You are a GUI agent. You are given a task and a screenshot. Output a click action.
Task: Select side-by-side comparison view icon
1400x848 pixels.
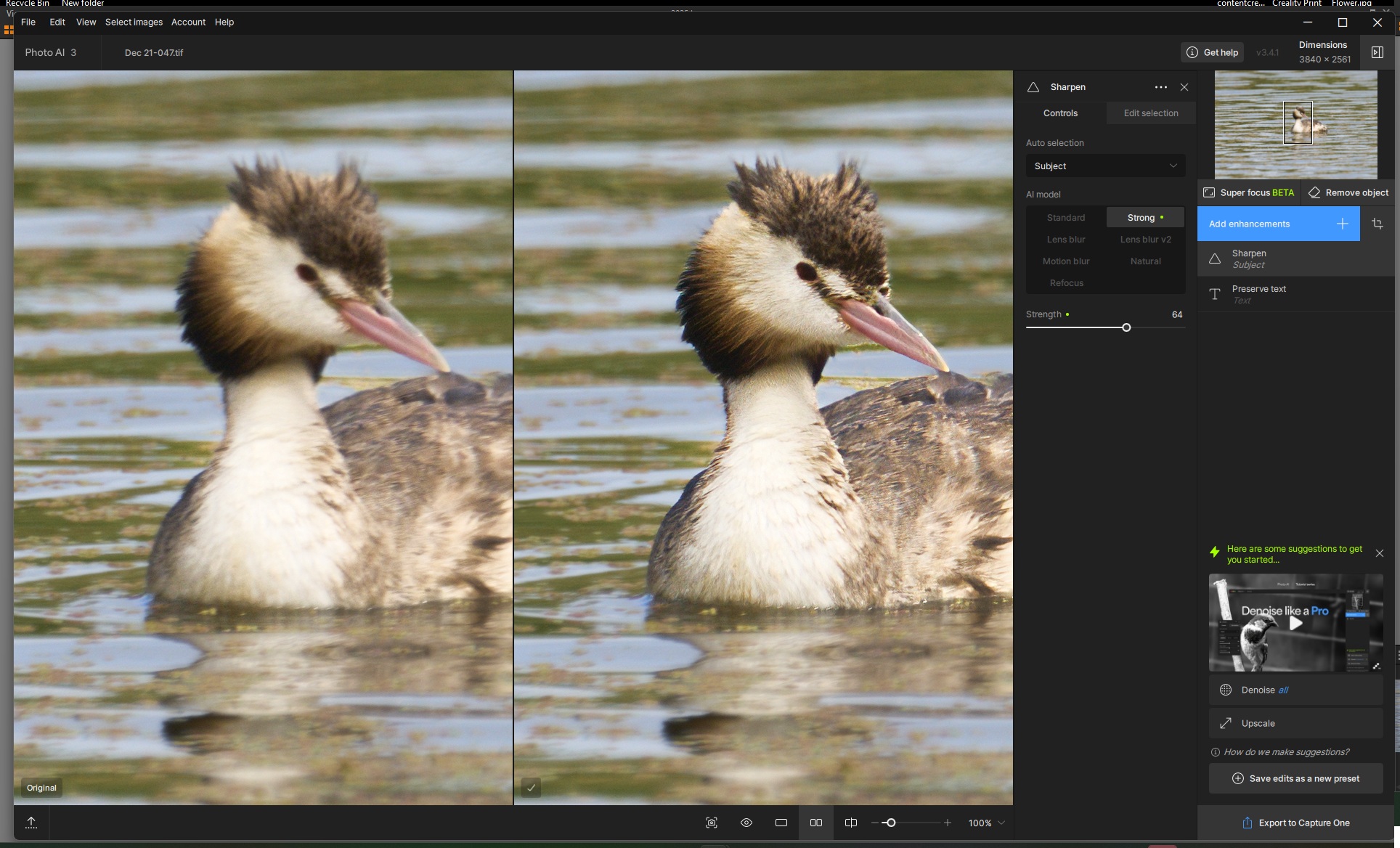click(816, 823)
